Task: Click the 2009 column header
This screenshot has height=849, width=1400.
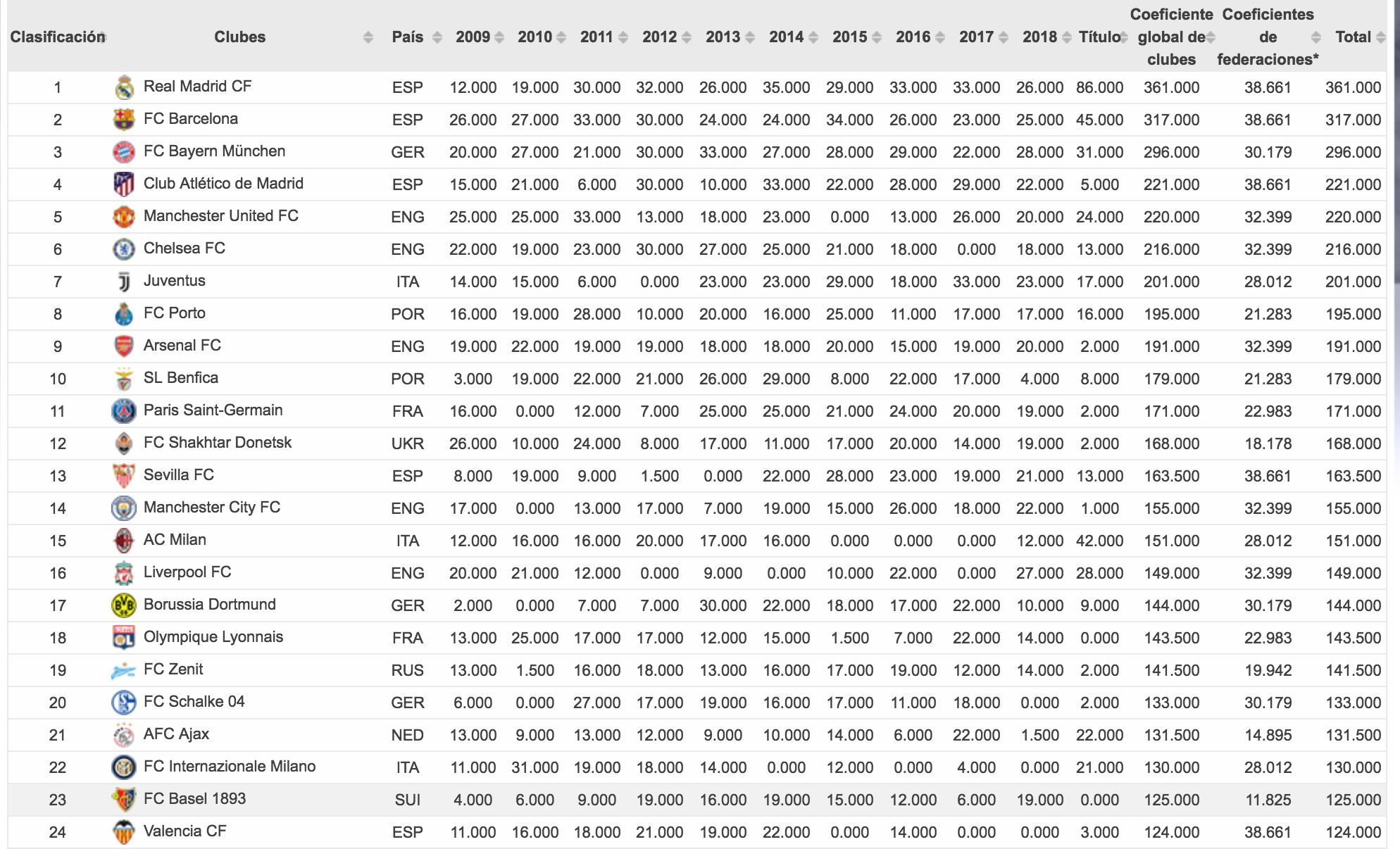Action: [x=473, y=37]
